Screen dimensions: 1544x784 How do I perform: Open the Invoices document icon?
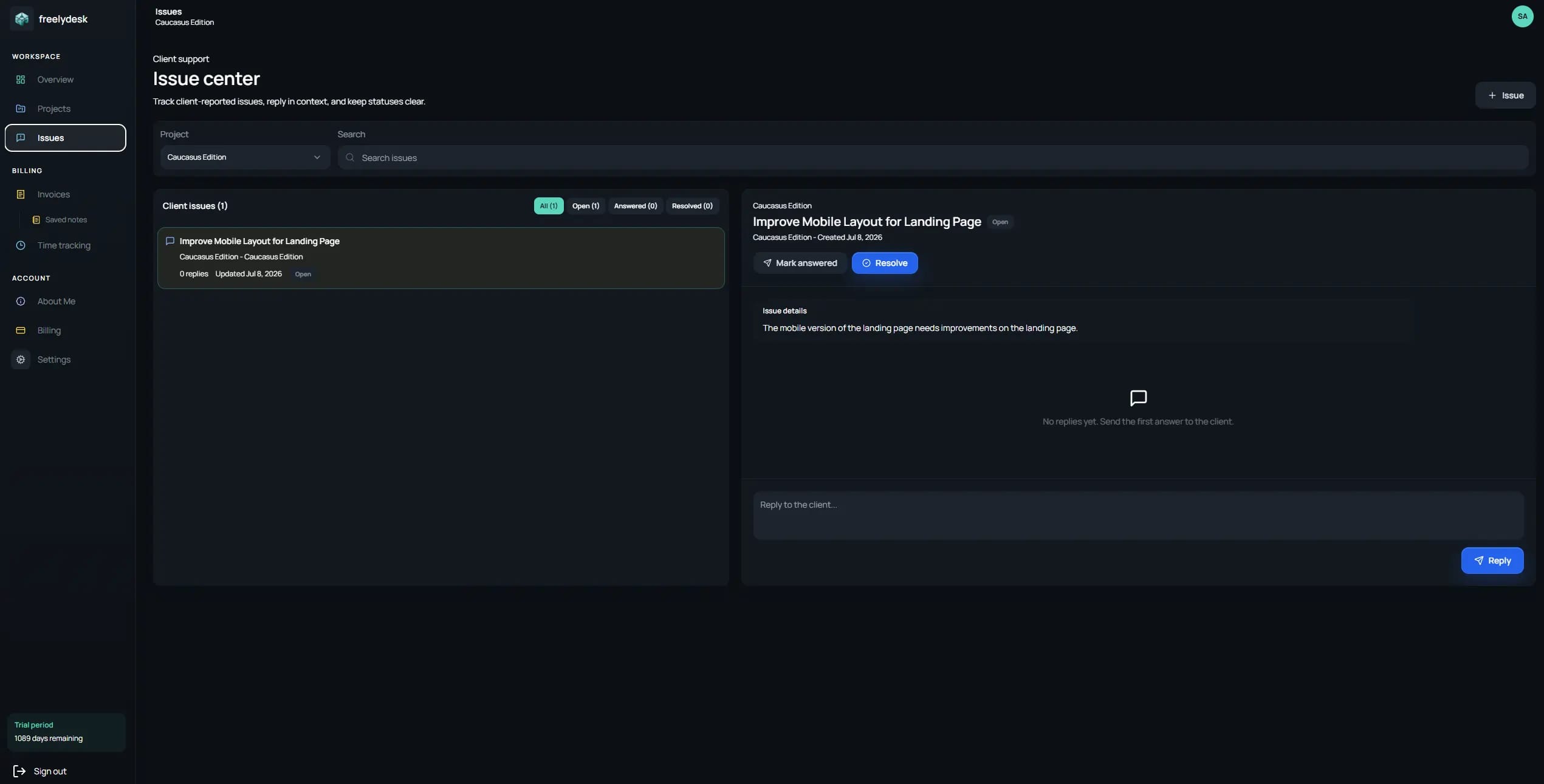point(21,194)
